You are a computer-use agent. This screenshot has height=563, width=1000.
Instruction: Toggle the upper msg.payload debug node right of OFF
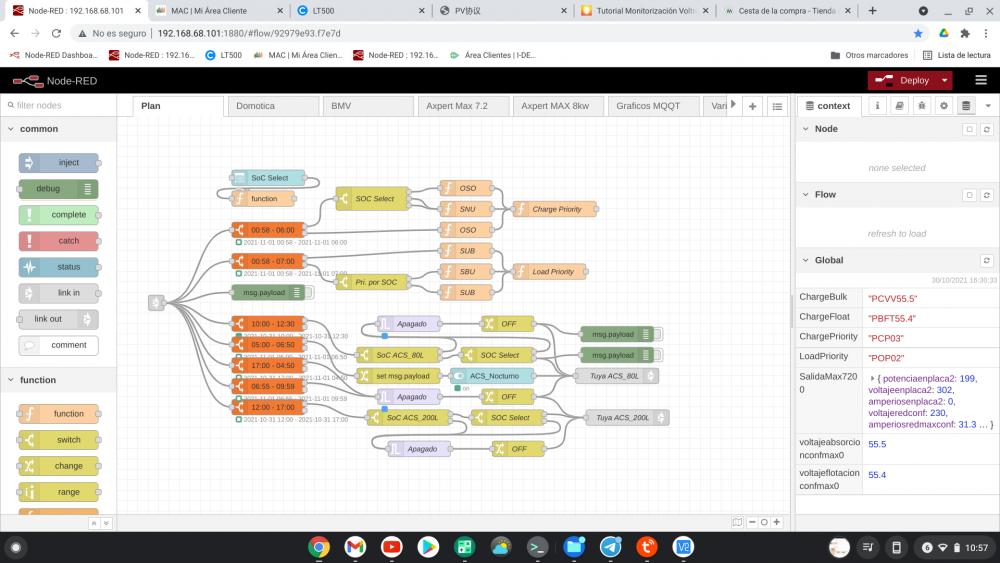[658, 334]
